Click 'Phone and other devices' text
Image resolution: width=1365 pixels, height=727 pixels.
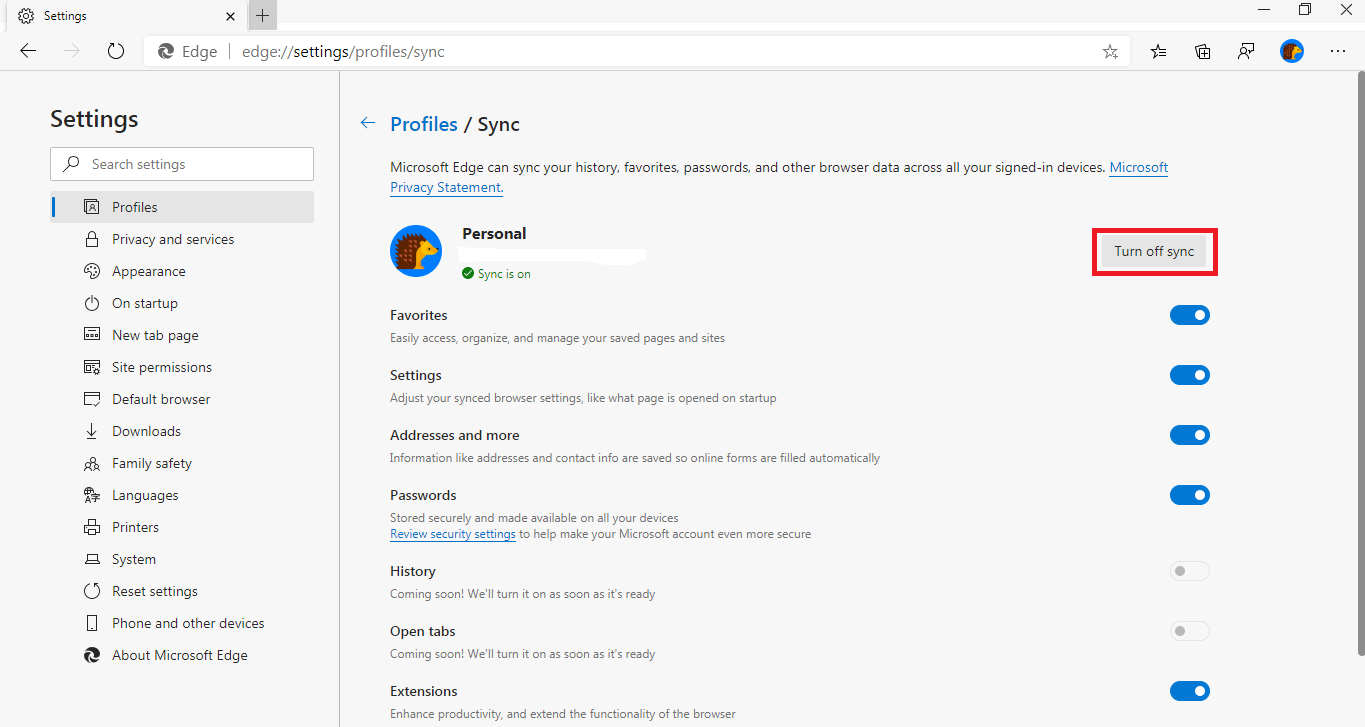coord(188,623)
